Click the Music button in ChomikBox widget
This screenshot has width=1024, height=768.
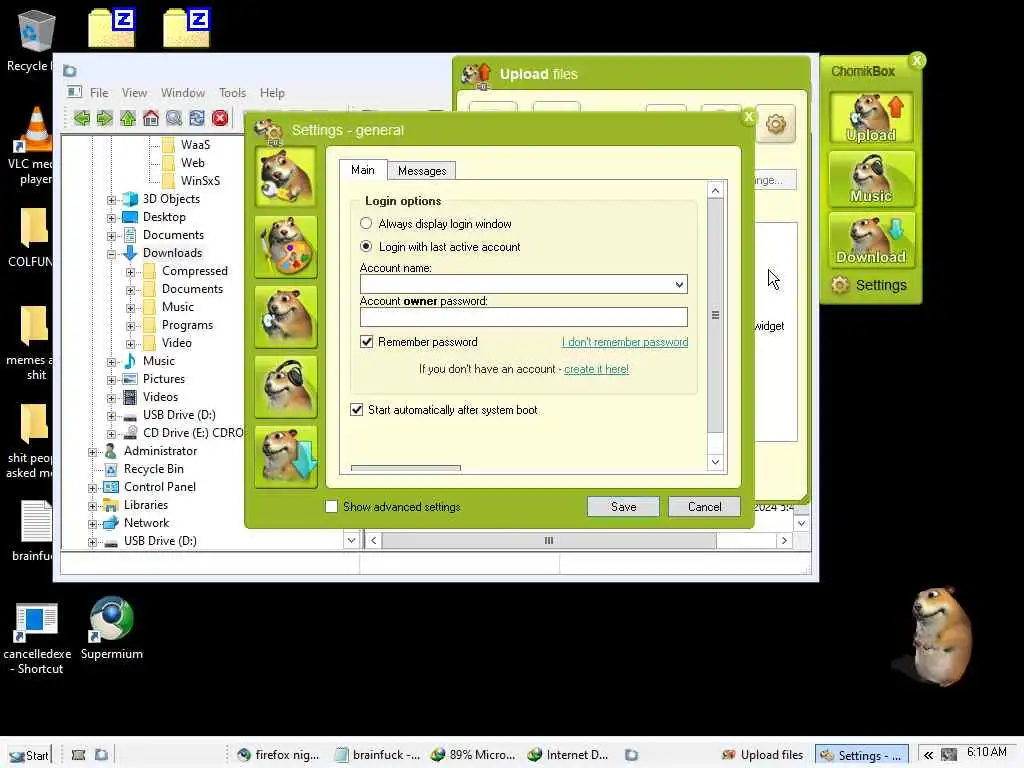tap(871, 179)
